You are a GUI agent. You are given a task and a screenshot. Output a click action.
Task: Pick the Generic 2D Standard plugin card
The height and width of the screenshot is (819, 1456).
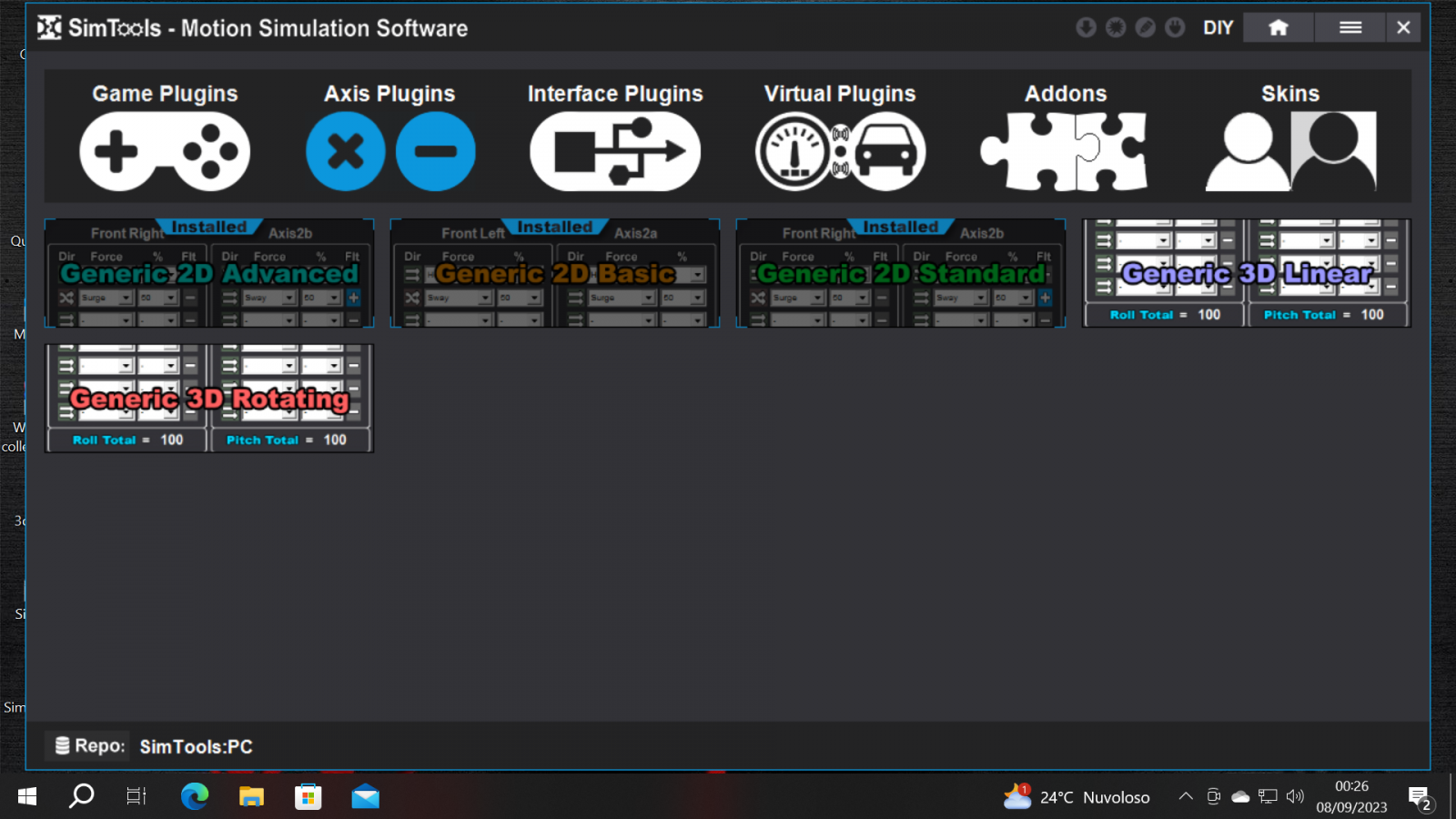click(x=901, y=273)
